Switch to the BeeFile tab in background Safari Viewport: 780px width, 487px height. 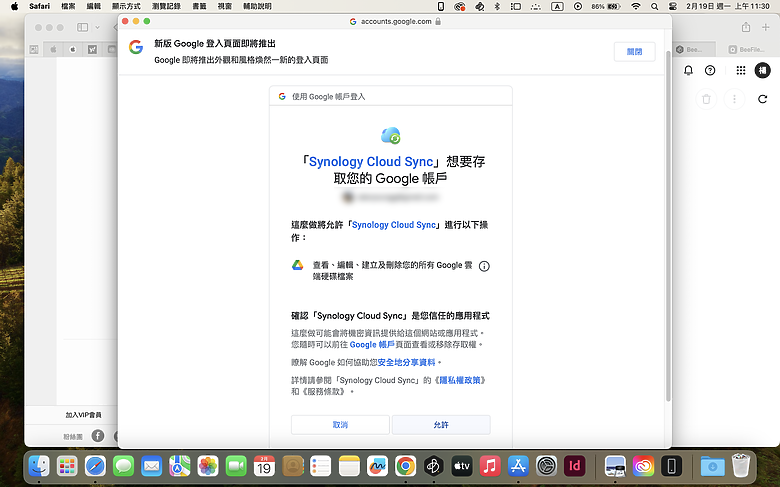pyautogui.click(x=746, y=49)
